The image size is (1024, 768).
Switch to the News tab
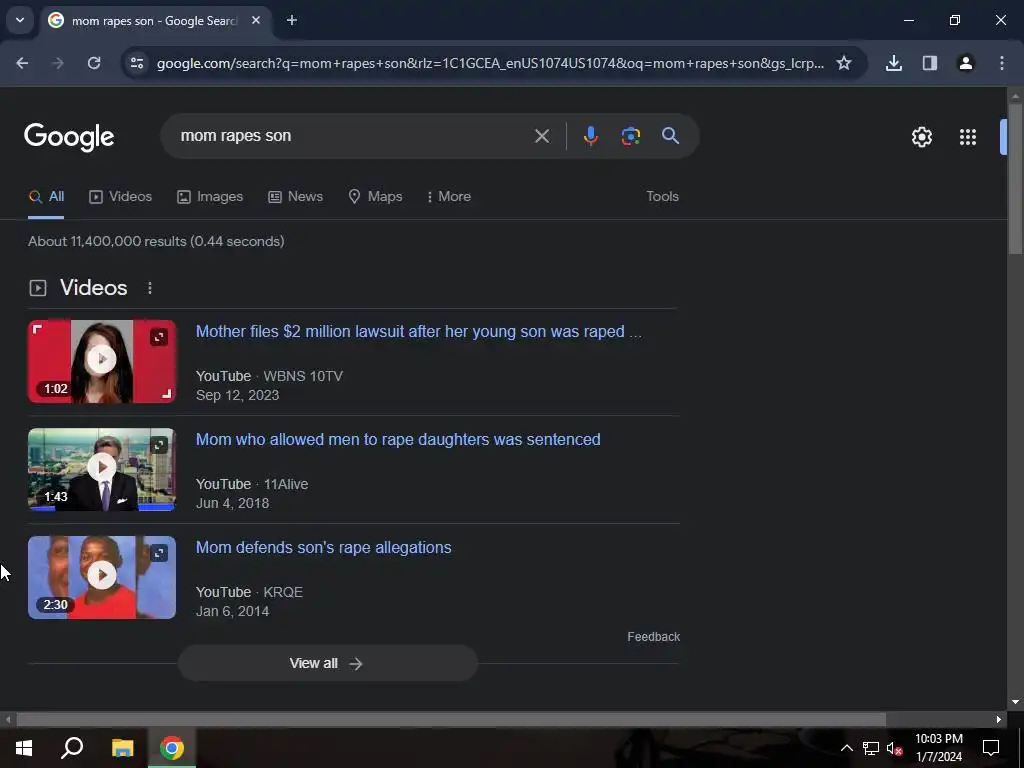point(295,197)
